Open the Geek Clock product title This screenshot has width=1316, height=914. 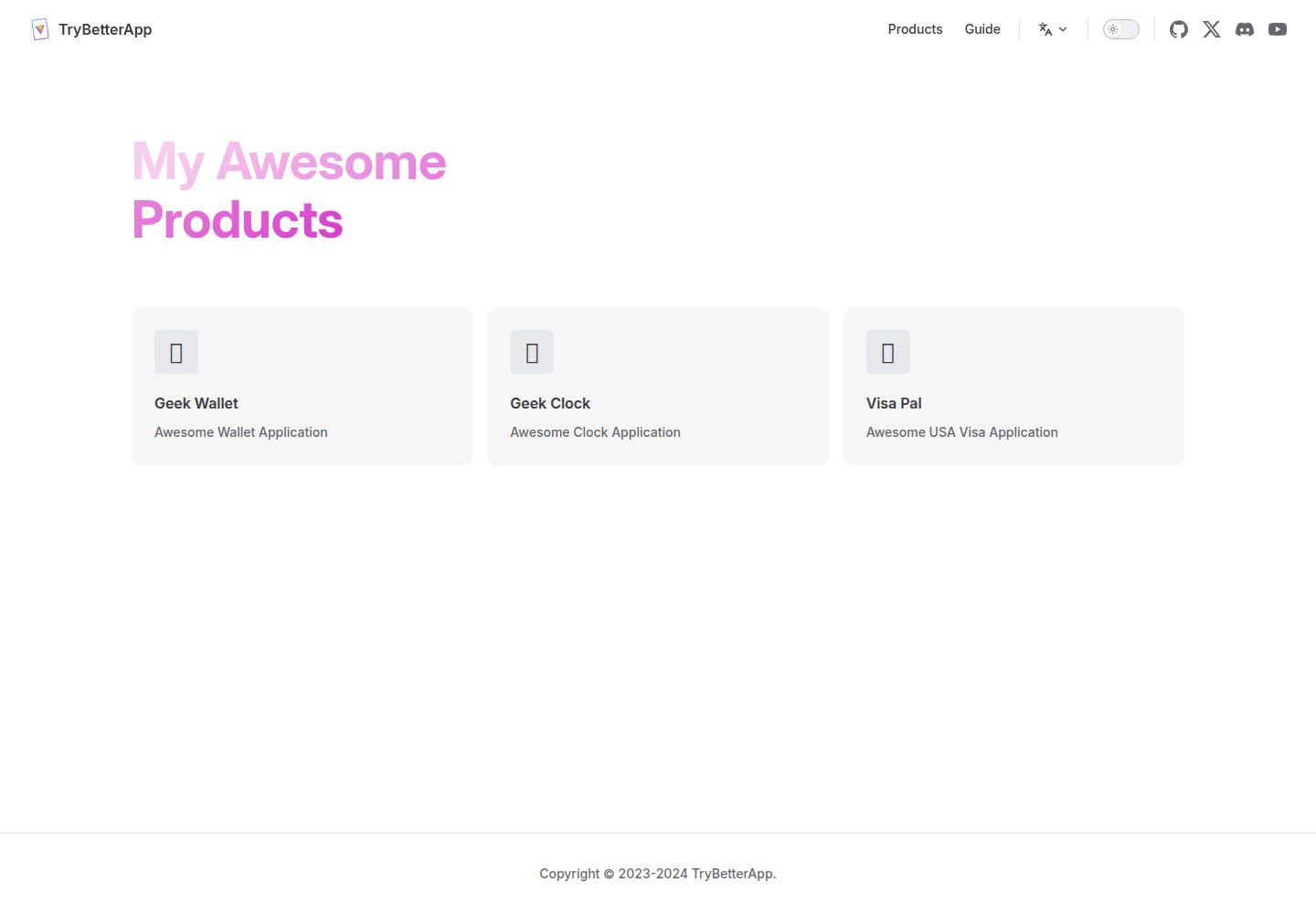point(550,403)
